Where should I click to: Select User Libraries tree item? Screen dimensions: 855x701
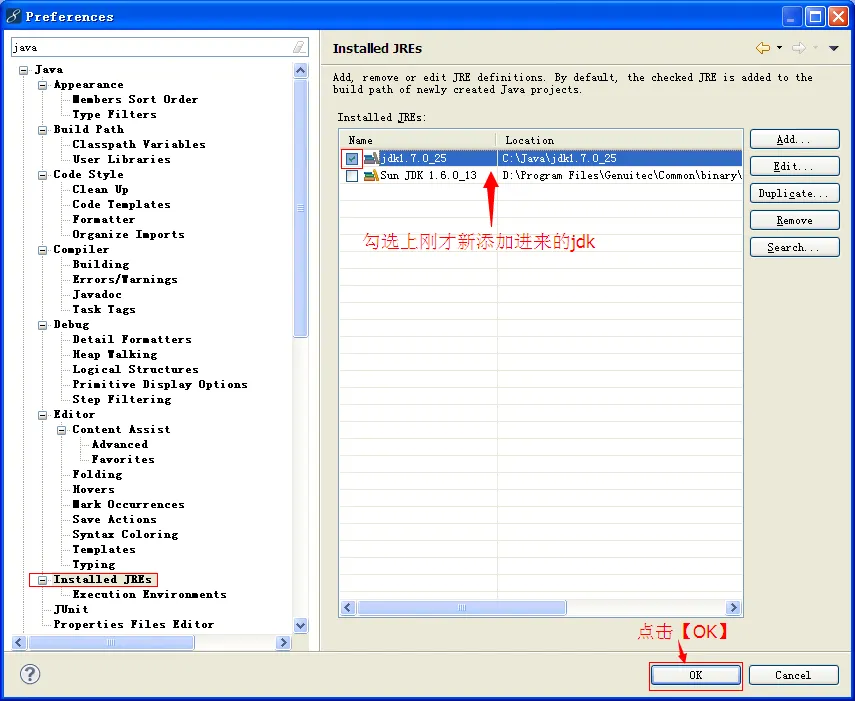coord(122,159)
